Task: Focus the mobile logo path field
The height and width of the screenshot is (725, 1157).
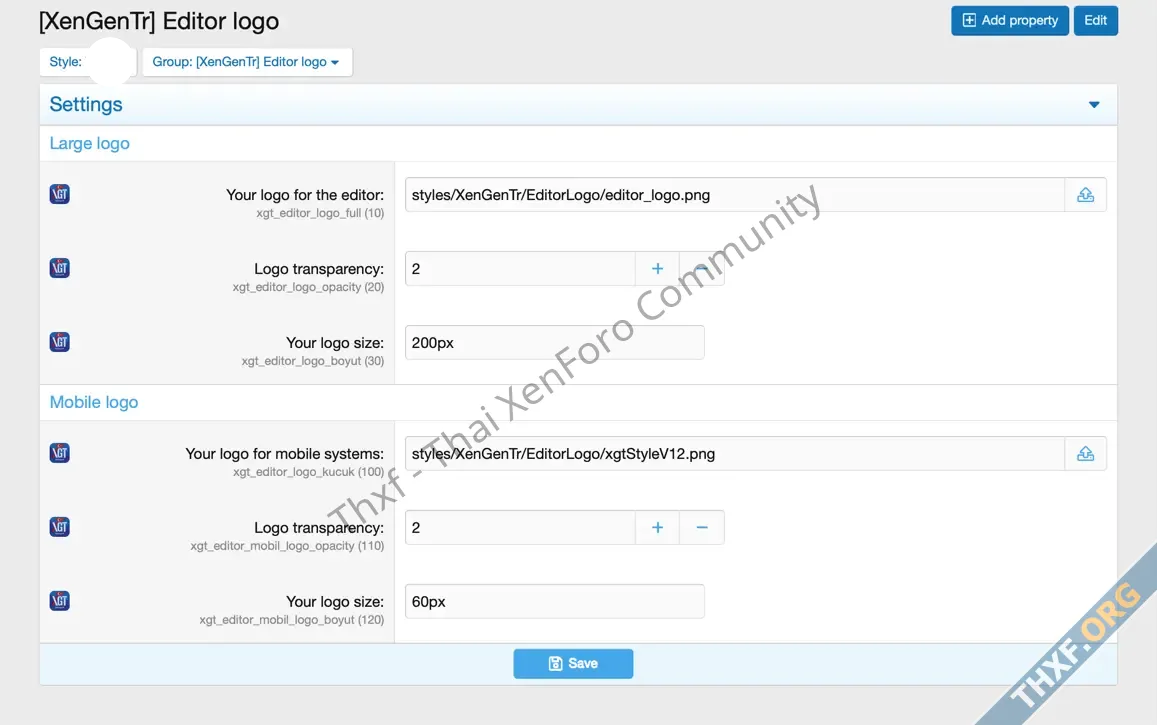Action: [734, 454]
